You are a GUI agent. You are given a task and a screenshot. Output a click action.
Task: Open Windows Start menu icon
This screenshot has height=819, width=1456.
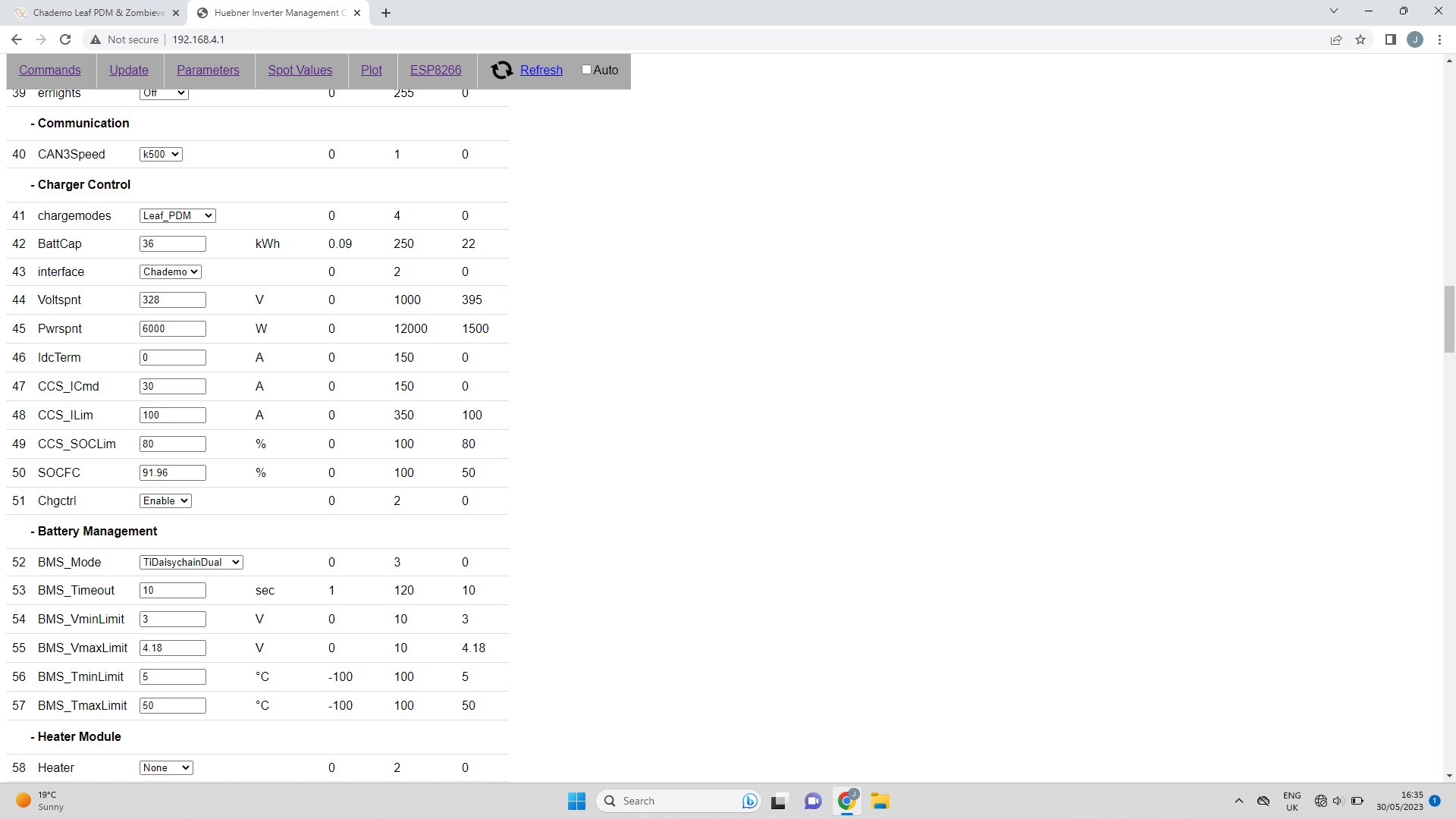click(576, 801)
